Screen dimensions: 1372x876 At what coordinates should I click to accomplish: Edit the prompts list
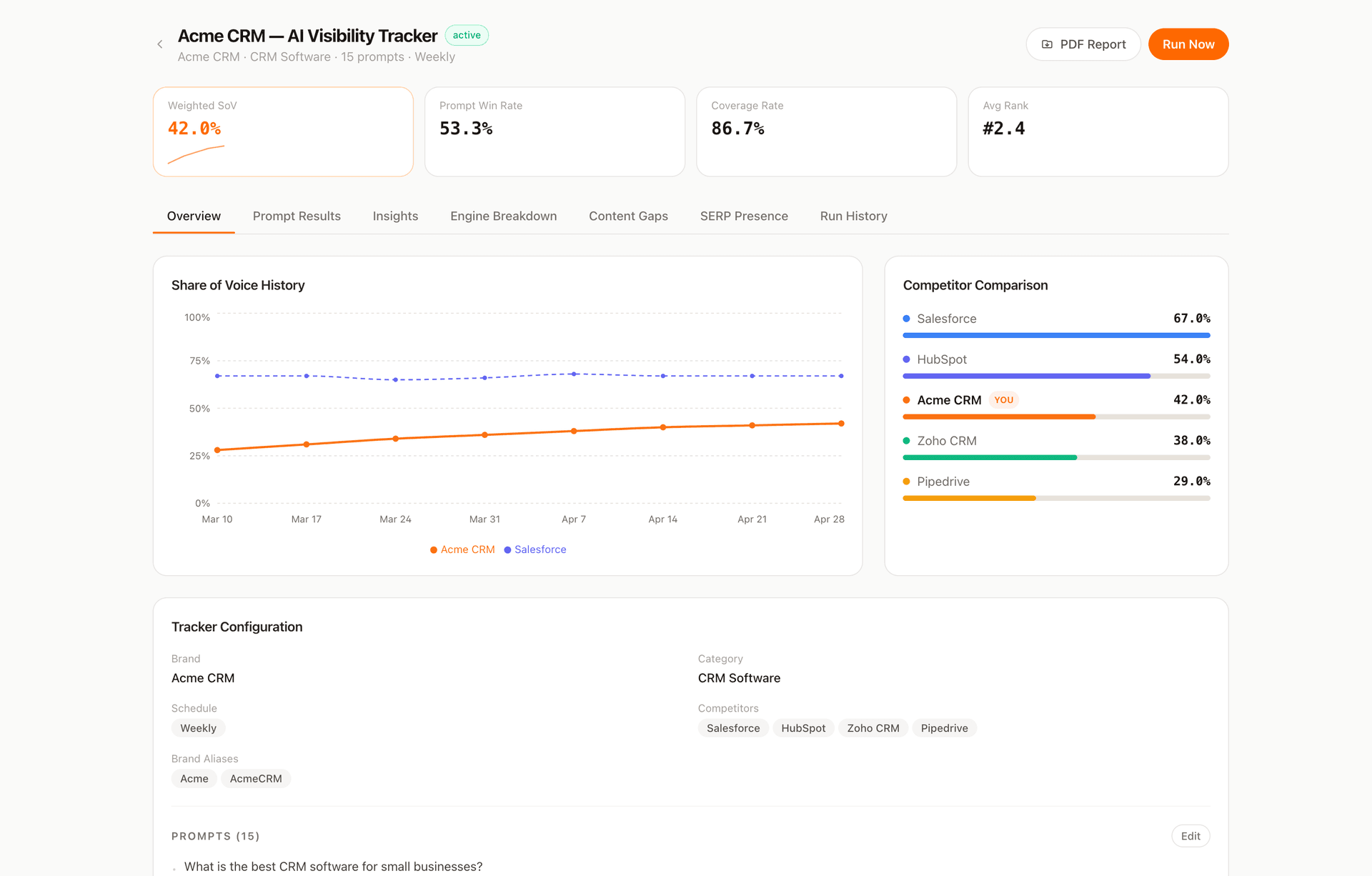click(1190, 836)
